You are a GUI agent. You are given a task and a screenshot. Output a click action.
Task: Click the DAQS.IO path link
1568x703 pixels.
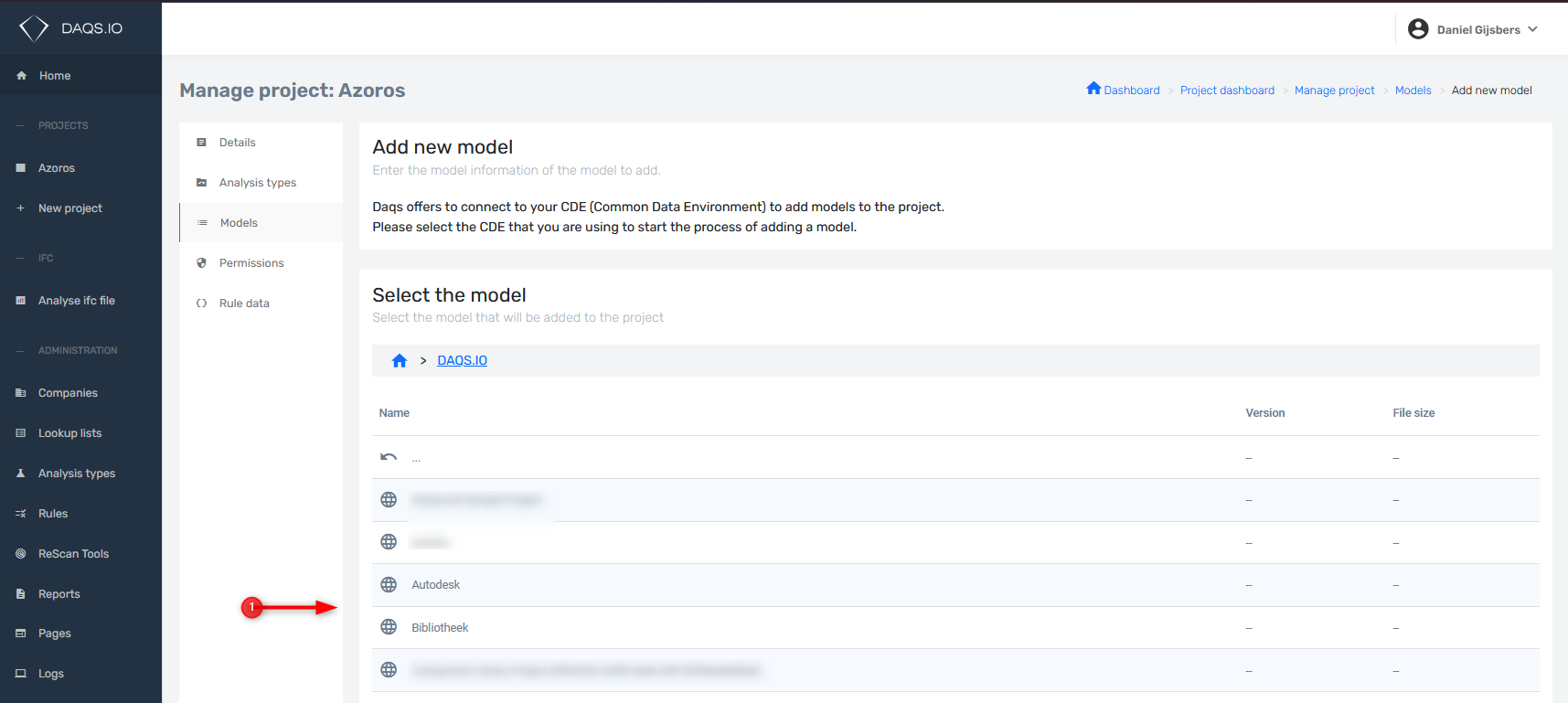tap(463, 360)
